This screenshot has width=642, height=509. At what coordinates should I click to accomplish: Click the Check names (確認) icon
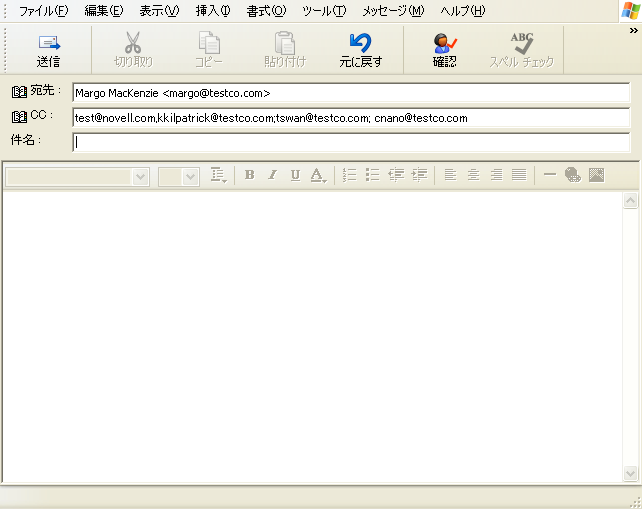pyautogui.click(x=445, y=43)
